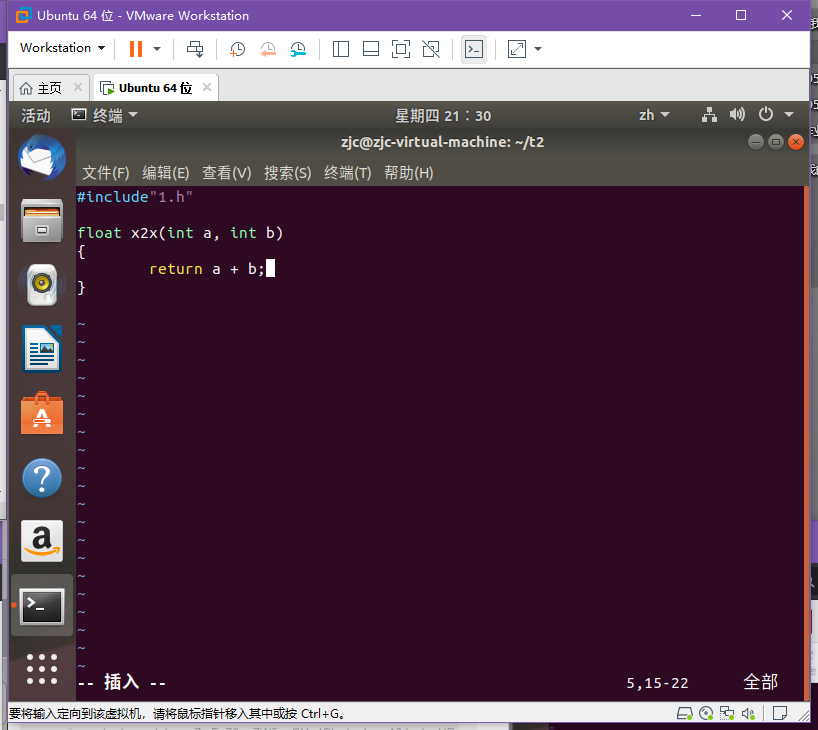Show applications grid in the dock
Viewport: 818px width, 730px height.
42,668
